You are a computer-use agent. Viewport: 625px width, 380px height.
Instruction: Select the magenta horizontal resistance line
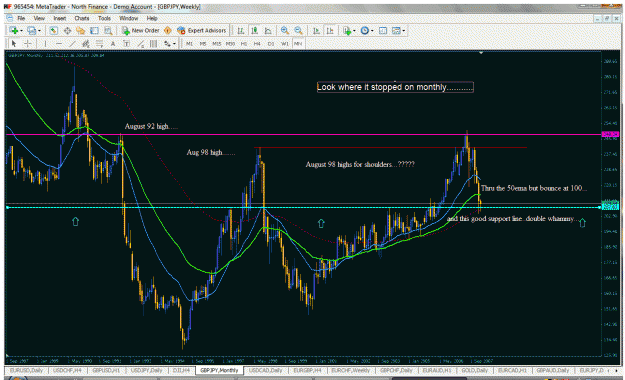coord(303,135)
